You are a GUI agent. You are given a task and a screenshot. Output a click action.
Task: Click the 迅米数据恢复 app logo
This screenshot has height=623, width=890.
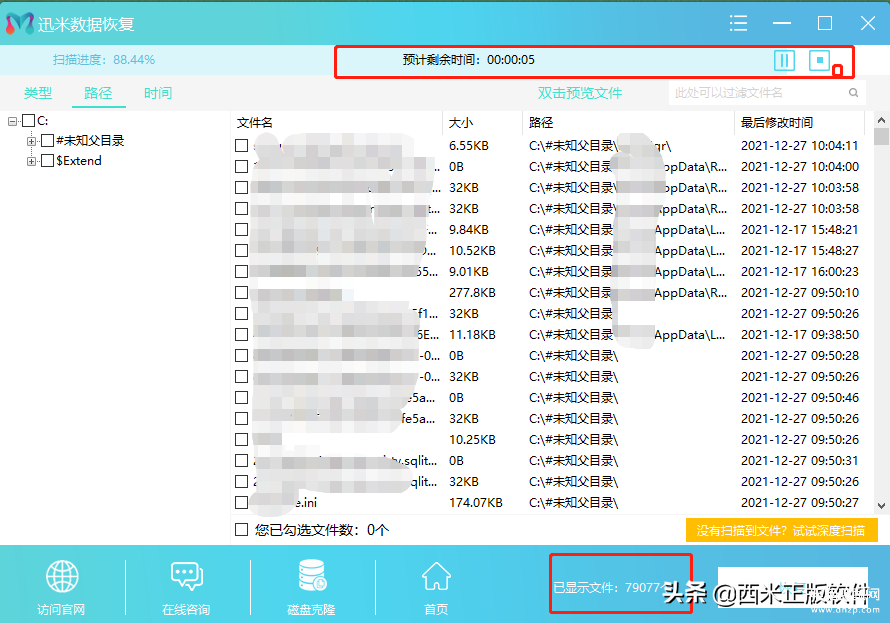20,24
